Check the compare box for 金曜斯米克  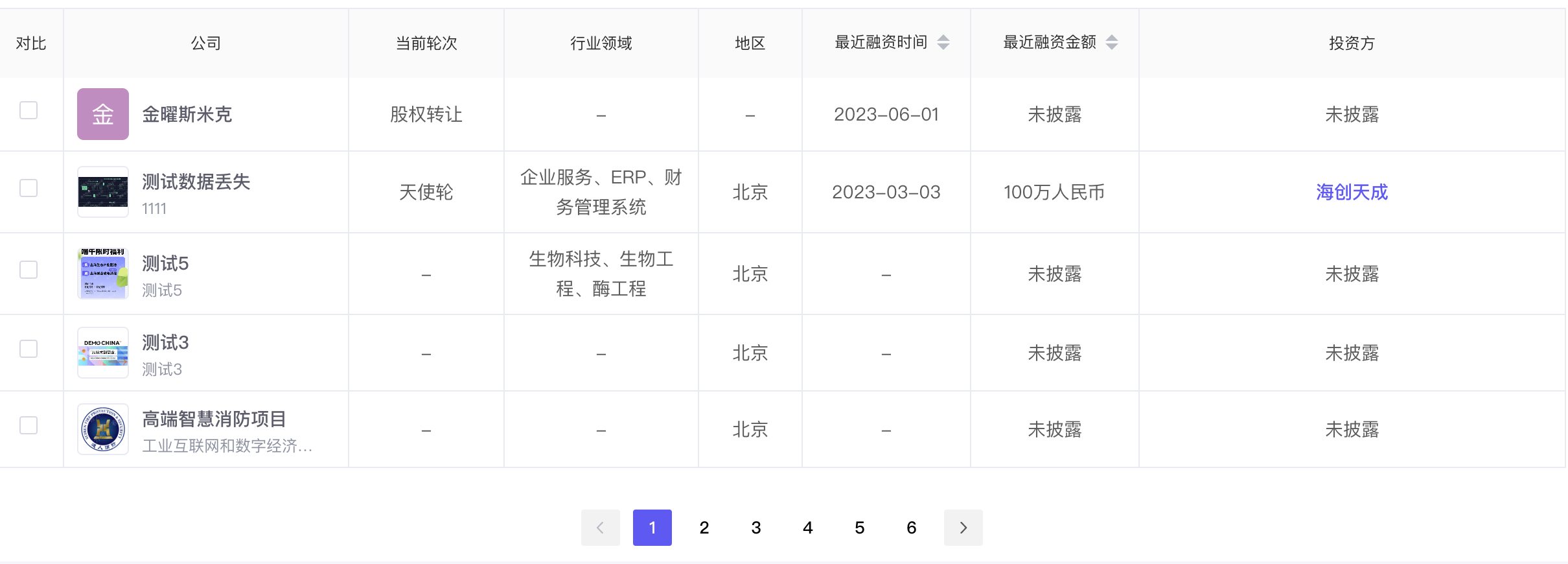29,110
